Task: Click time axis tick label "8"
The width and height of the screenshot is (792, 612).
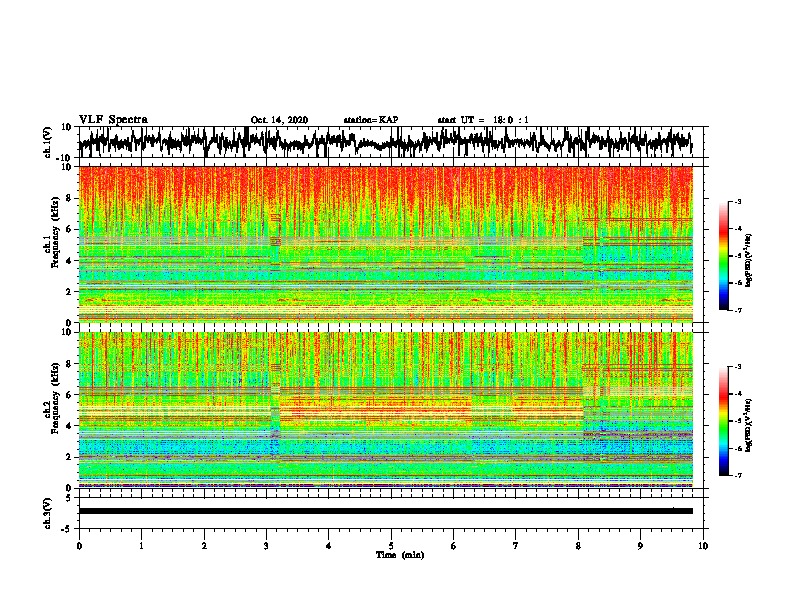Action: pyautogui.click(x=578, y=546)
